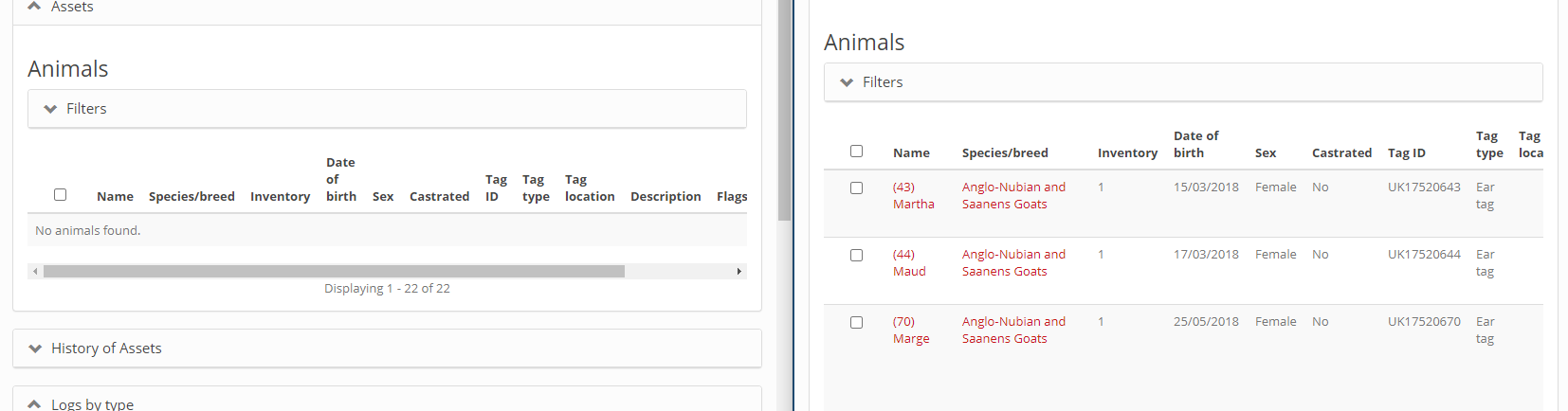Select the Martha row checkbox

click(856, 188)
